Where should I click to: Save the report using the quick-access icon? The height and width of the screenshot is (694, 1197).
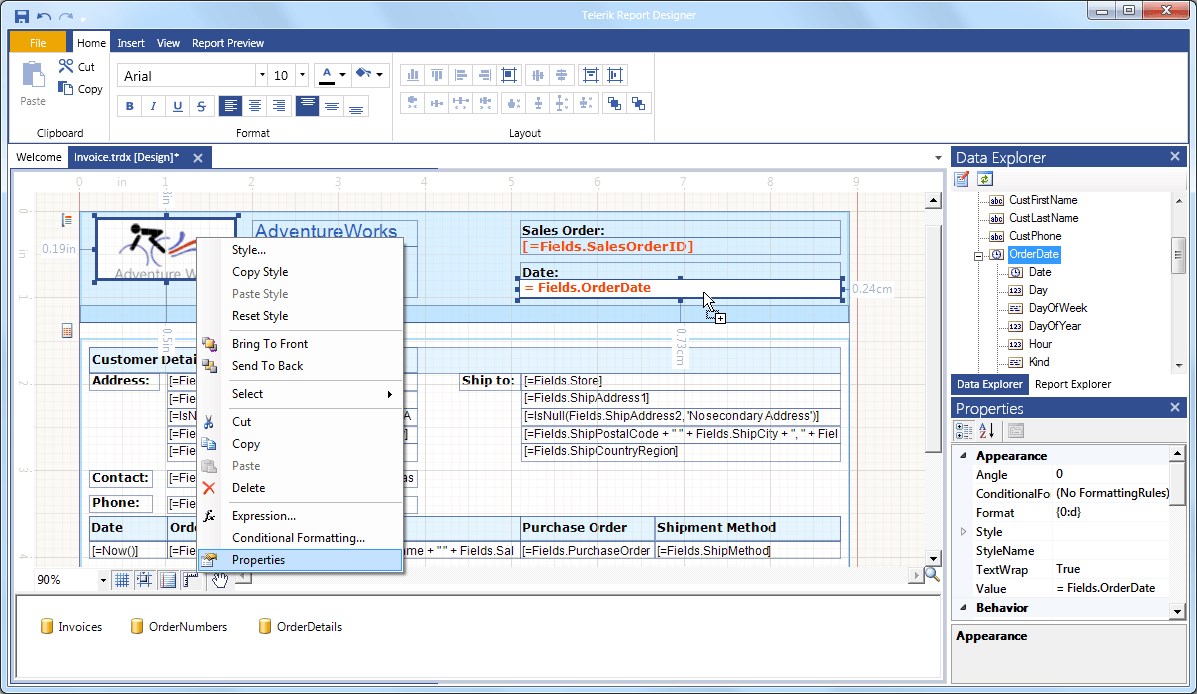coord(21,15)
